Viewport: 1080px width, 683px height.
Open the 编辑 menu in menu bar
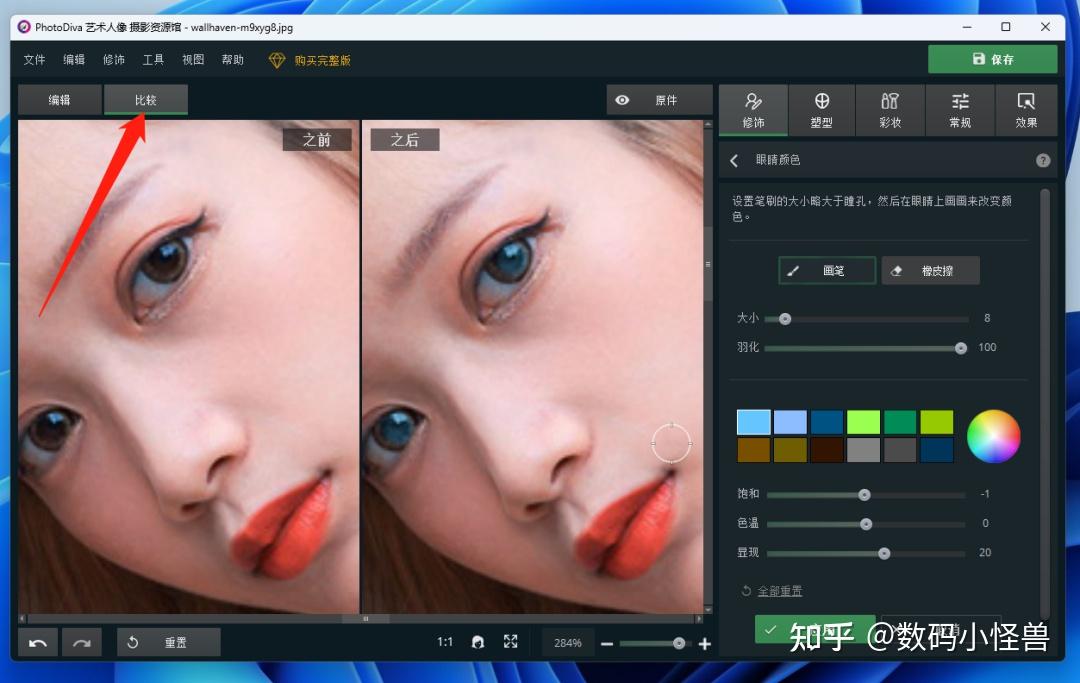[74, 60]
